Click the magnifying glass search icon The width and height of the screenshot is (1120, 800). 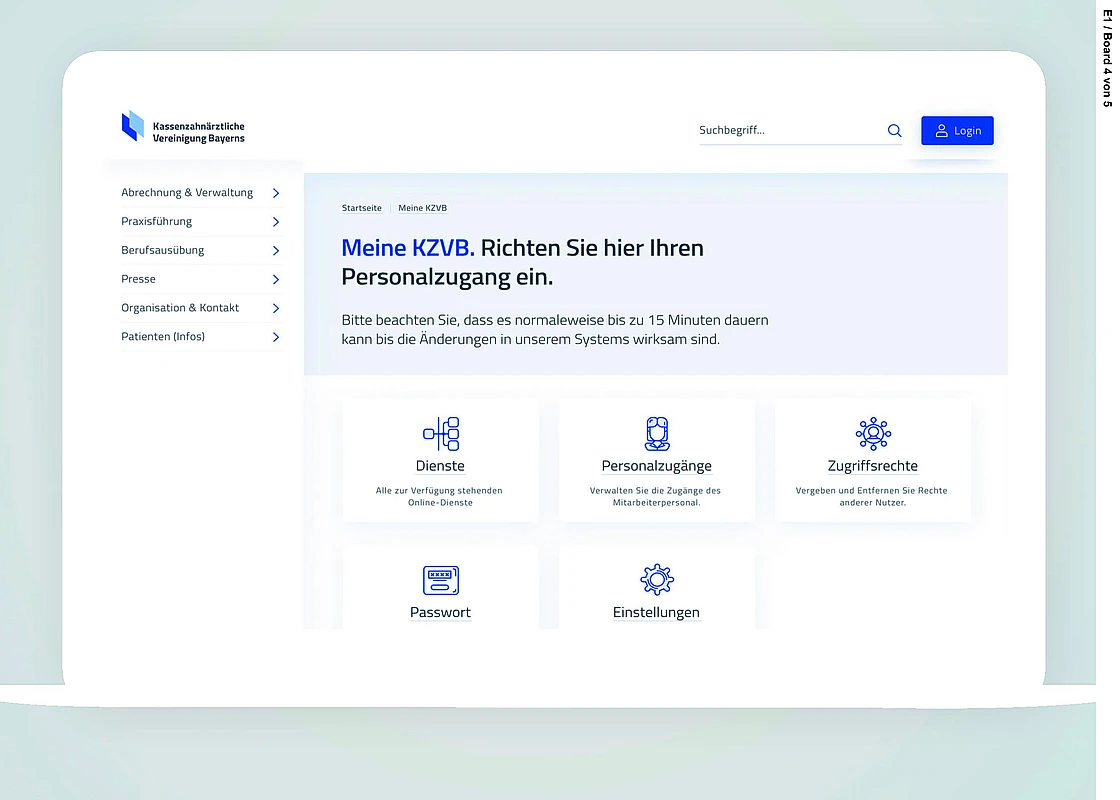[x=894, y=131]
